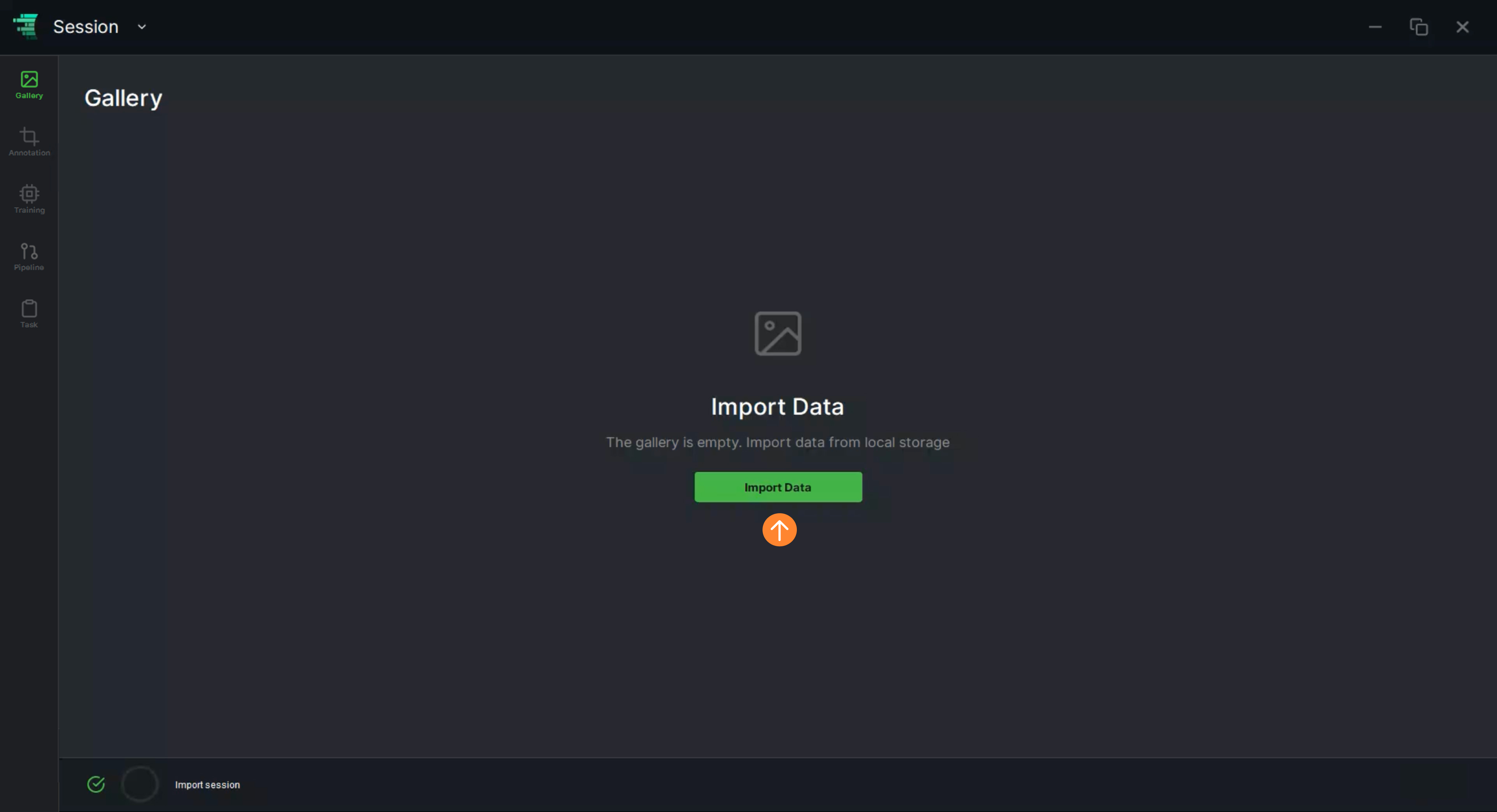This screenshot has width=1497, height=812.
Task: Click the green checkmark status icon
Action: [x=96, y=784]
